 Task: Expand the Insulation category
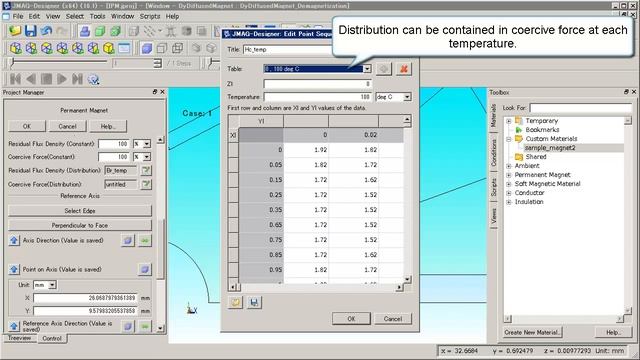[509, 202]
